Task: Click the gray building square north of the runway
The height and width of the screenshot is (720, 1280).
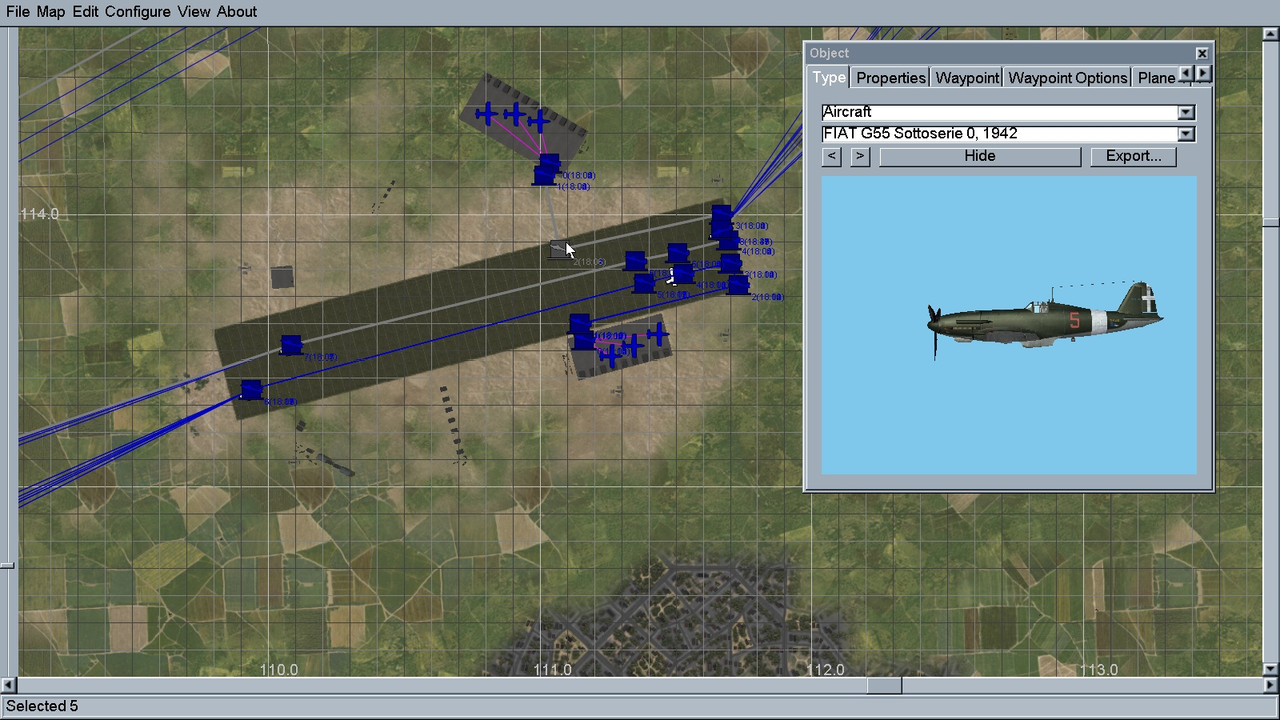Action: pyautogui.click(x=282, y=277)
